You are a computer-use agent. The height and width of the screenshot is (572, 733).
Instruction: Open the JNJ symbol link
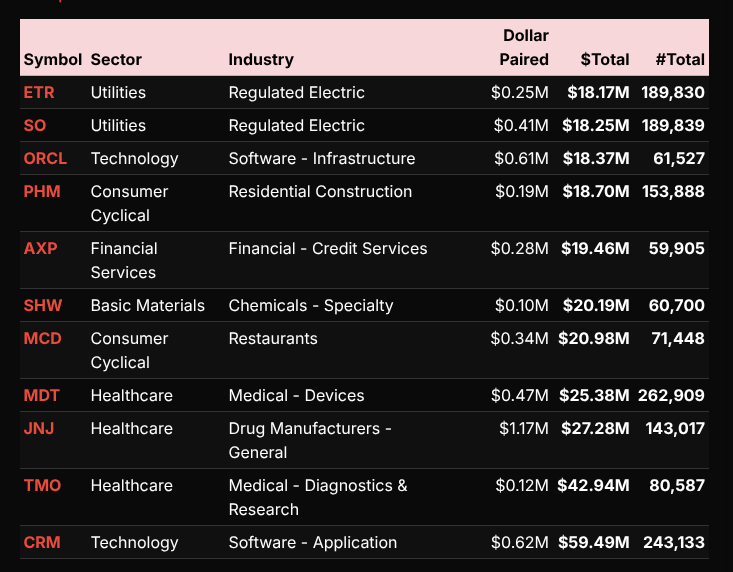click(x=40, y=429)
